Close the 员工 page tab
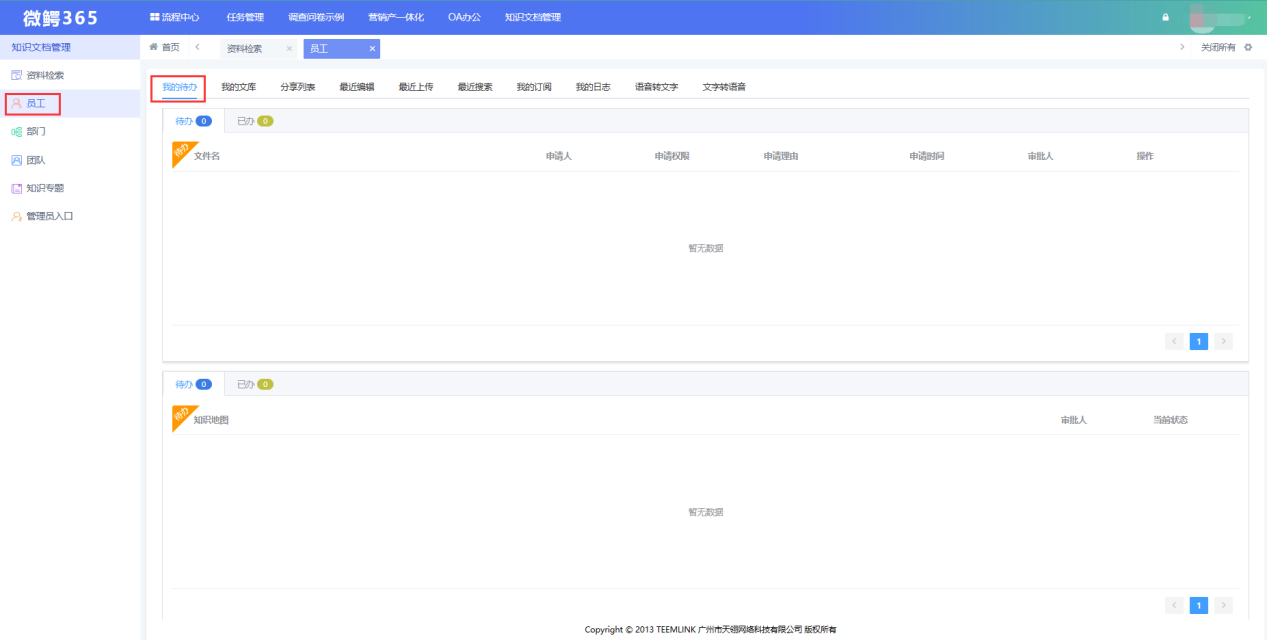 point(372,49)
